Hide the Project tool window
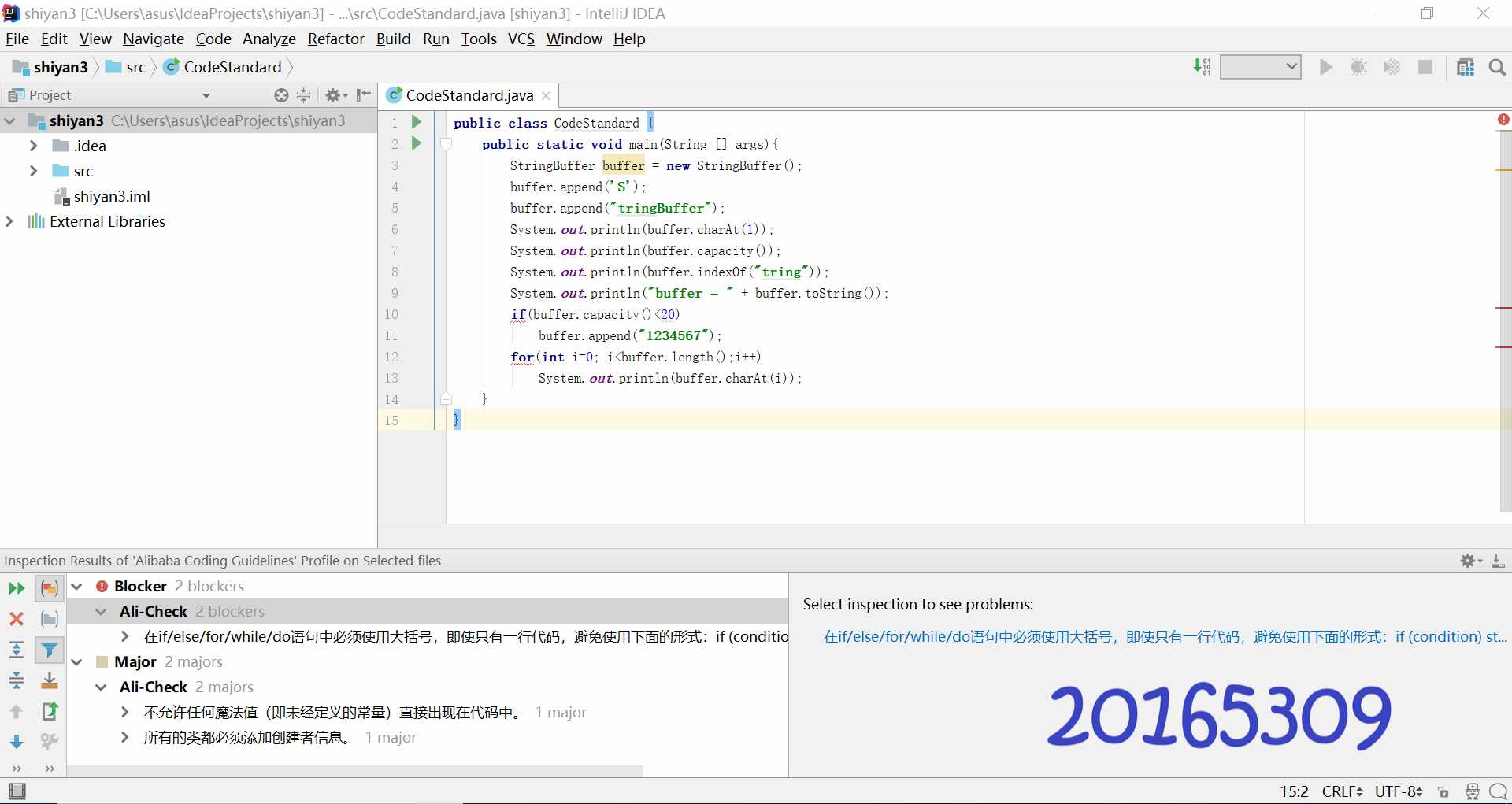The image size is (1512, 804). [363, 95]
